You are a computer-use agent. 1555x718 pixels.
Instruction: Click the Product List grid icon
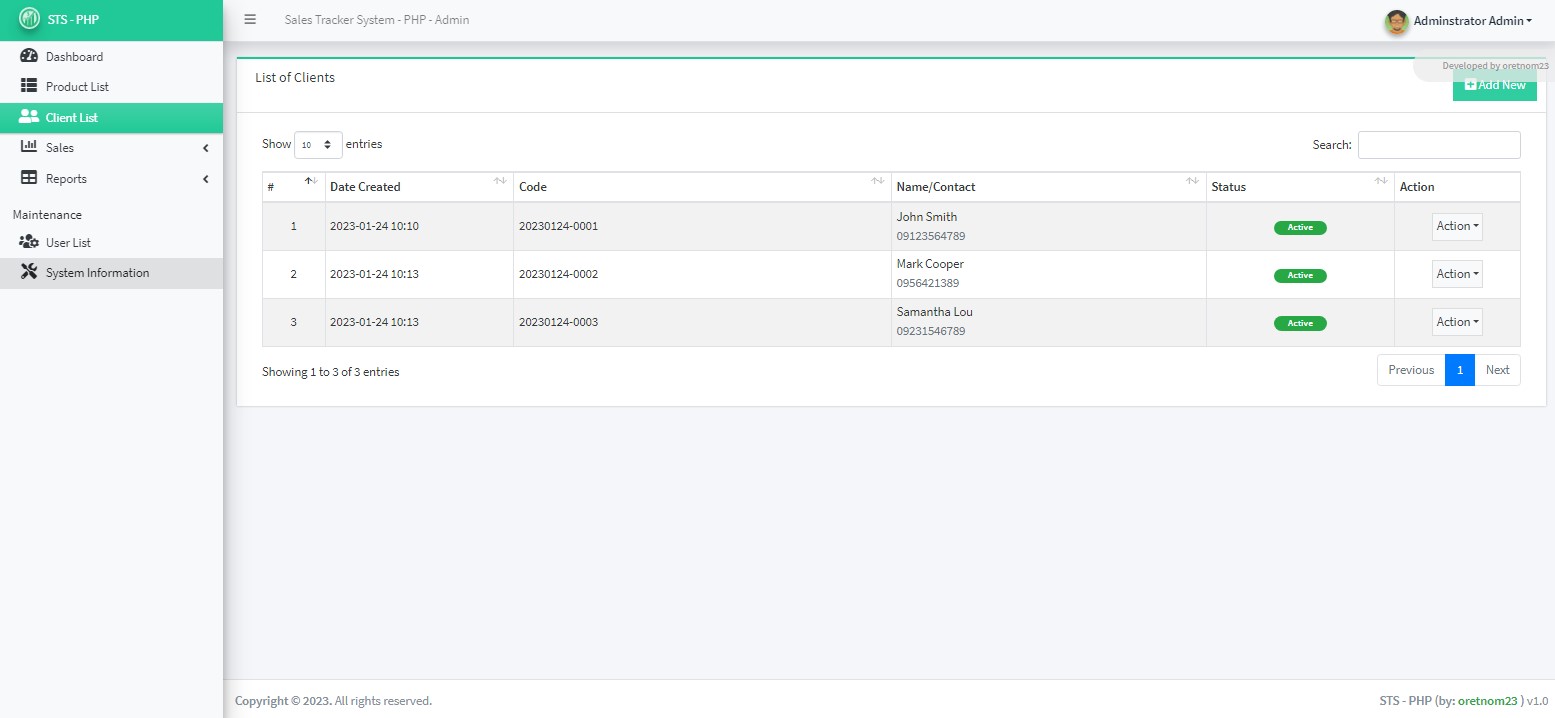click(x=29, y=86)
